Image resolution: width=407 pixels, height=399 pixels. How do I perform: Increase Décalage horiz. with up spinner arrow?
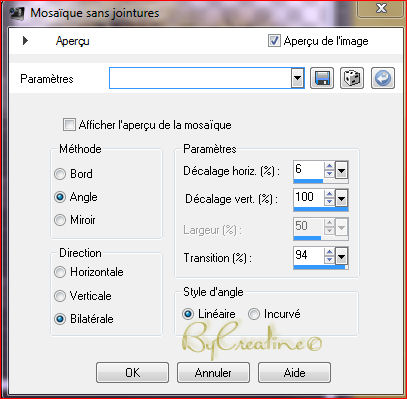(329, 166)
